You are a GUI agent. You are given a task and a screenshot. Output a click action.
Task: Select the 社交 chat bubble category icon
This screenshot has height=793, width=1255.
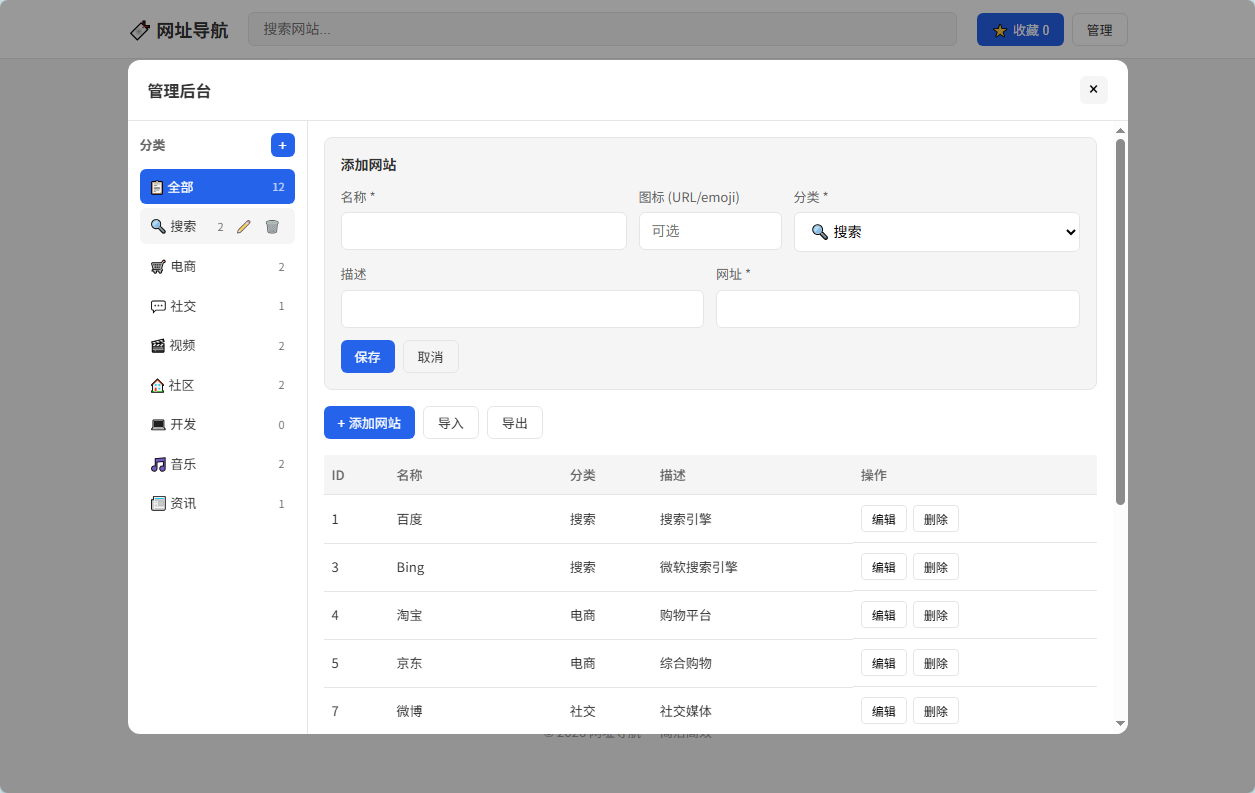tap(158, 306)
